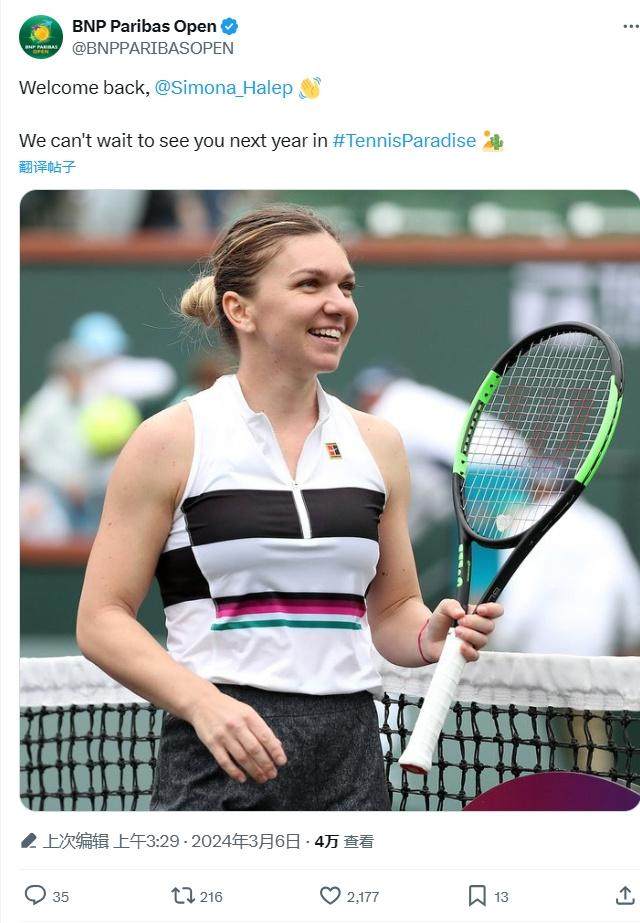Click the 216 reposts count

coord(211,897)
